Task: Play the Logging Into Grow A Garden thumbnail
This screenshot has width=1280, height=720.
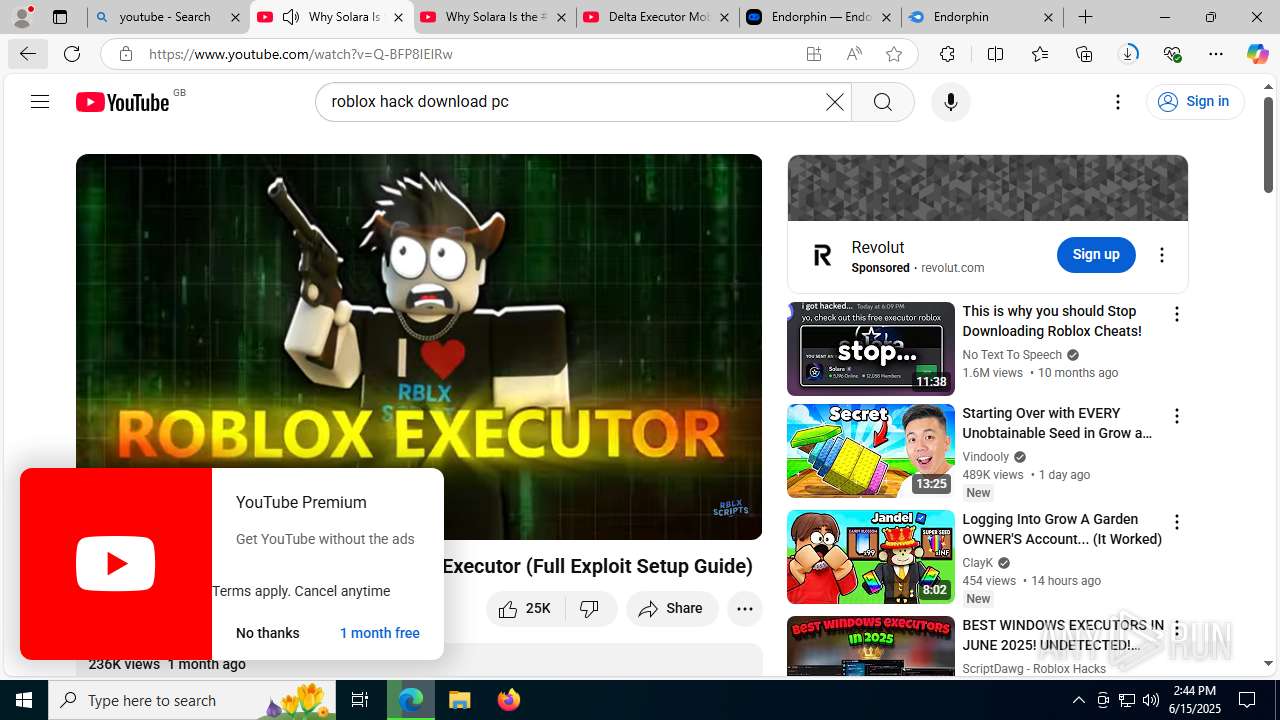Action: [x=870, y=557]
